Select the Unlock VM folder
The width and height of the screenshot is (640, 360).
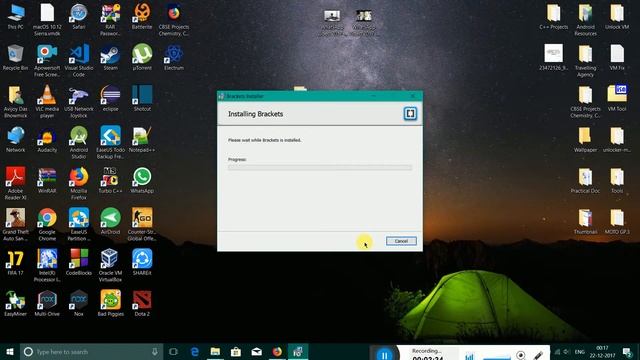pos(617,17)
